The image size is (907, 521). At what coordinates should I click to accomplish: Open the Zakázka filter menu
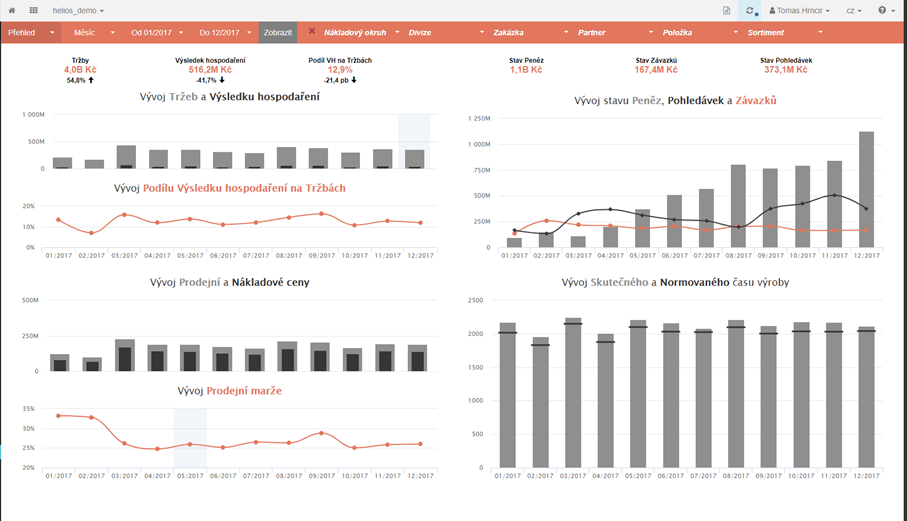point(527,32)
